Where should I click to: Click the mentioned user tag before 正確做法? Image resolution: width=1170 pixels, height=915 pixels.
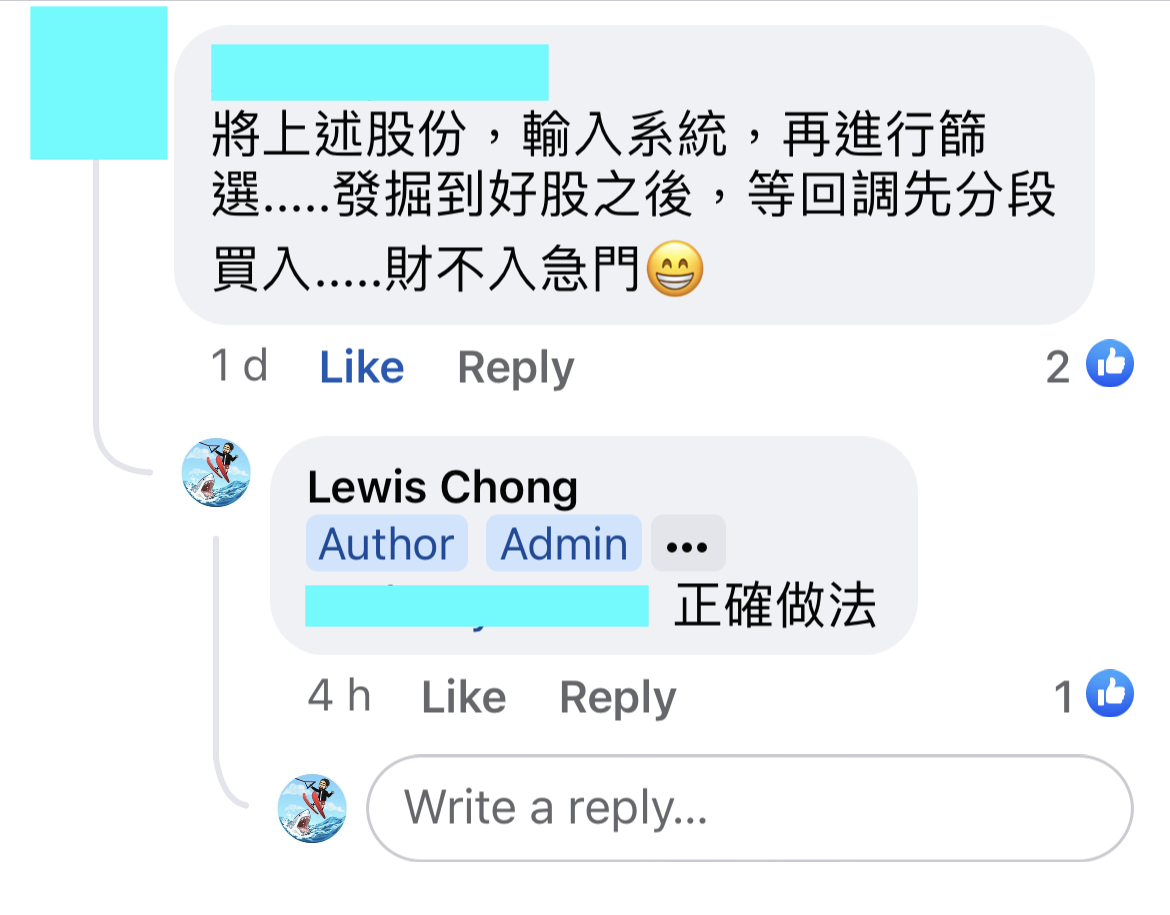(x=477, y=606)
